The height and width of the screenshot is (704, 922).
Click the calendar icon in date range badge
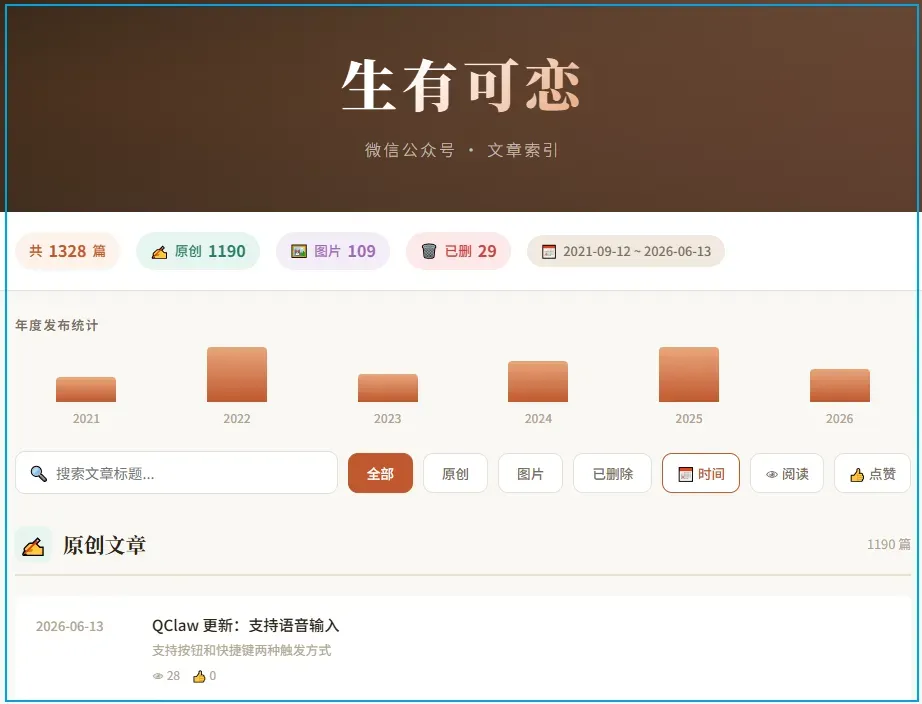click(549, 252)
